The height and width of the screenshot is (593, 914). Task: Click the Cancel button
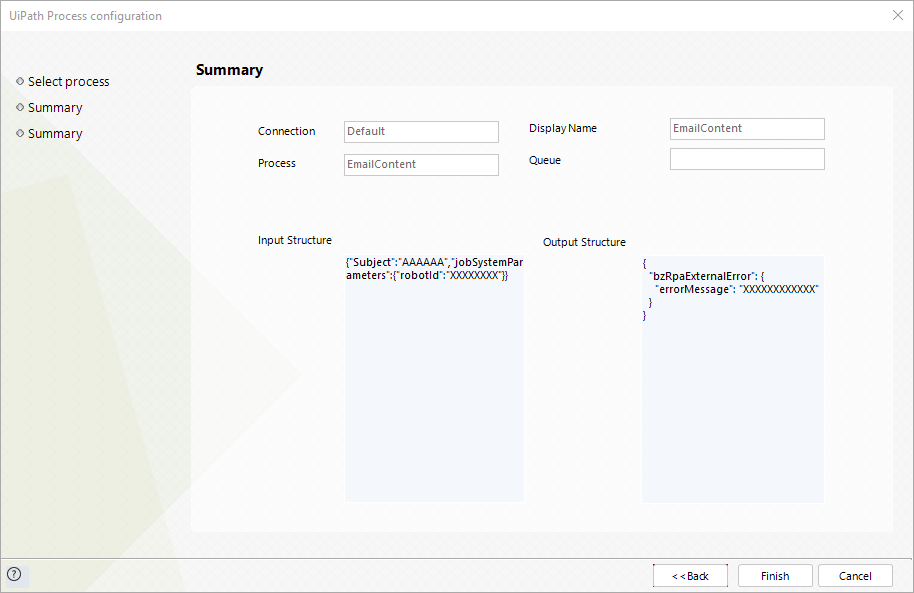click(x=855, y=576)
